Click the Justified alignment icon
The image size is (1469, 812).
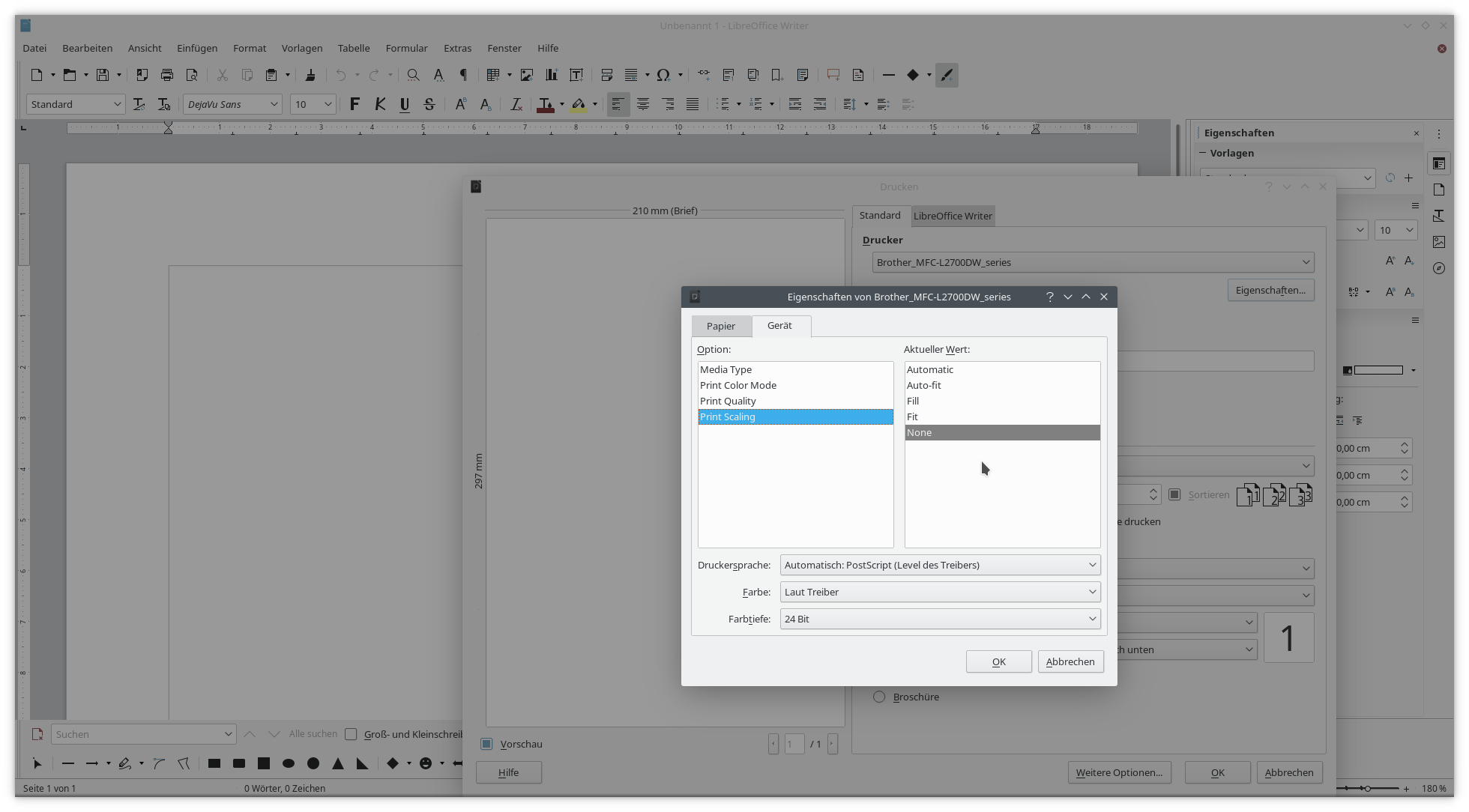tap(693, 104)
